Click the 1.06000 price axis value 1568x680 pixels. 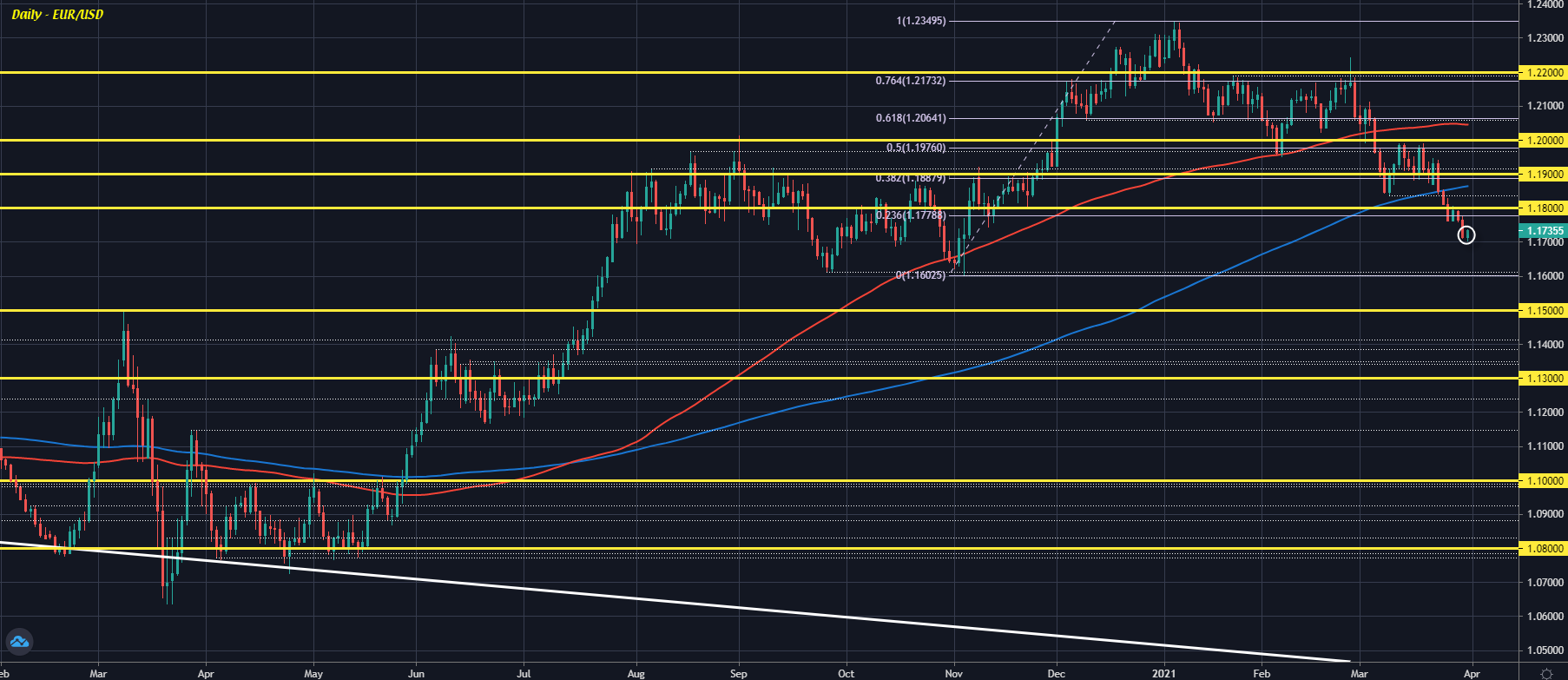click(1545, 617)
